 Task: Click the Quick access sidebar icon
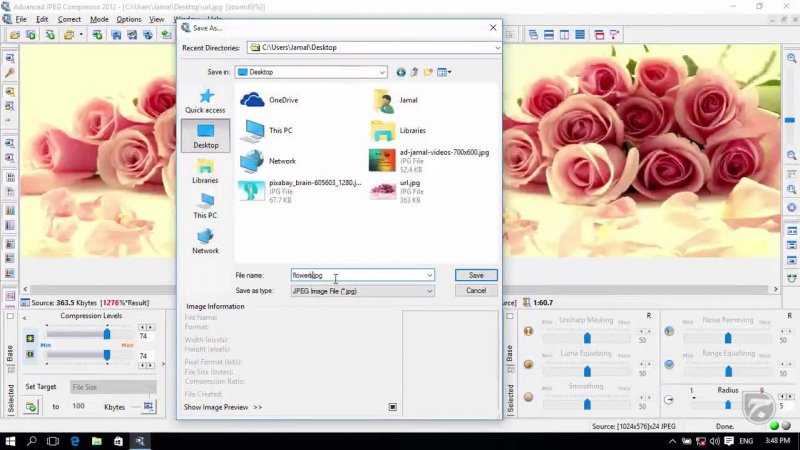click(x=205, y=99)
